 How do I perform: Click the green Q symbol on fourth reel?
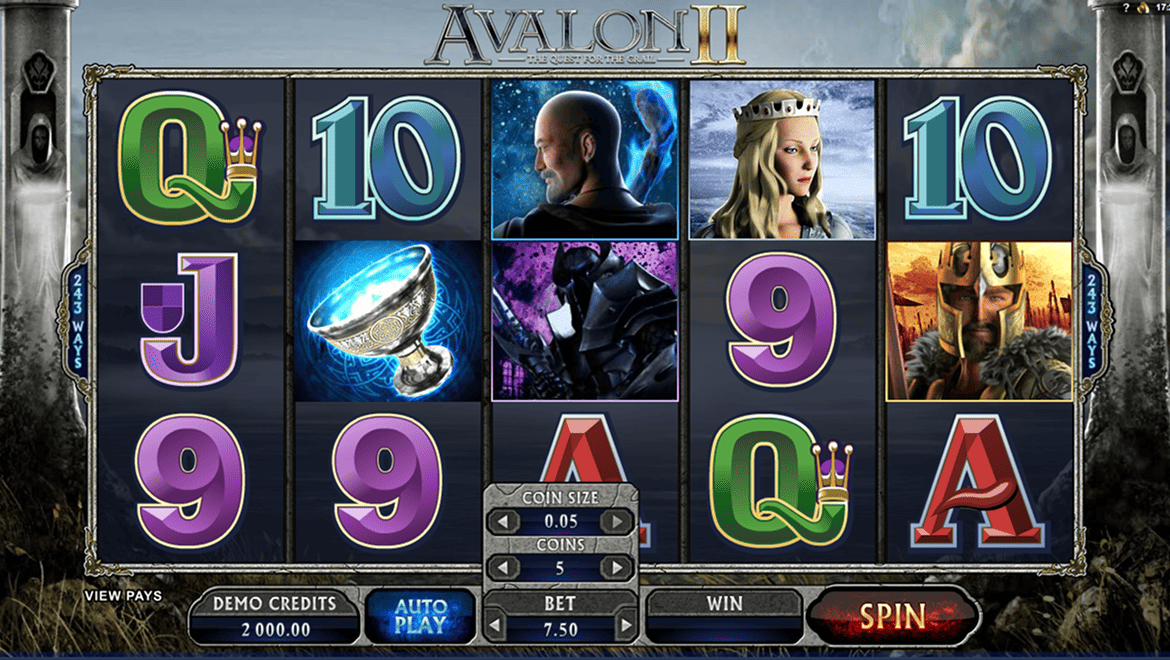780,482
